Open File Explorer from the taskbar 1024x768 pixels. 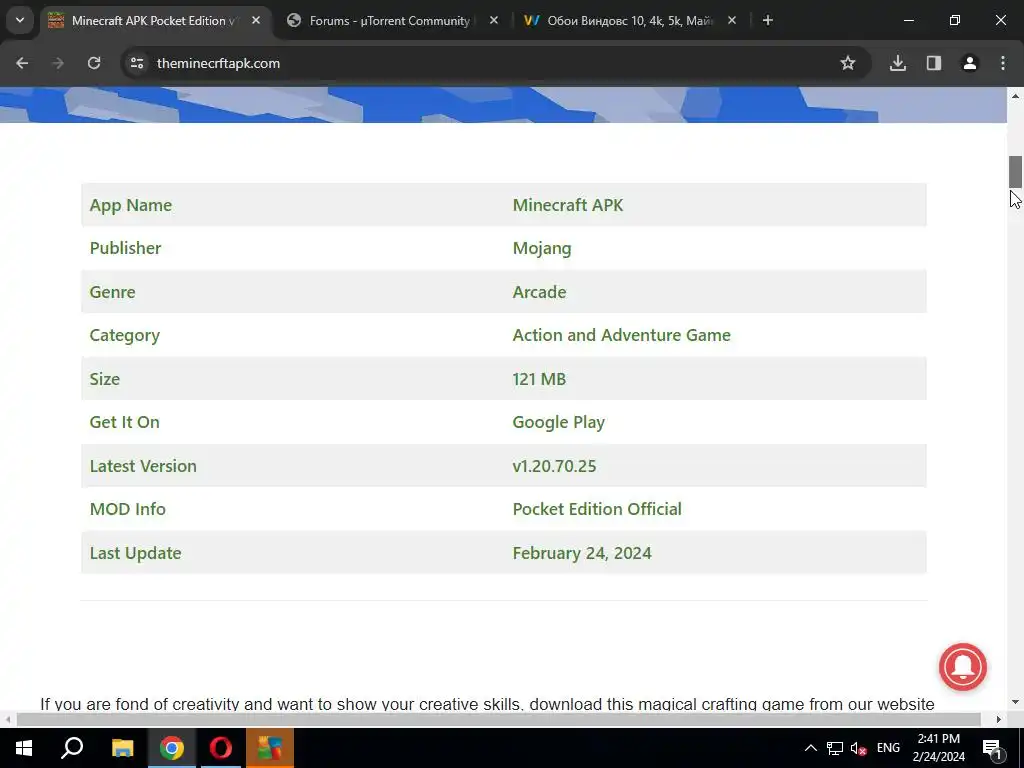point(122,748)
